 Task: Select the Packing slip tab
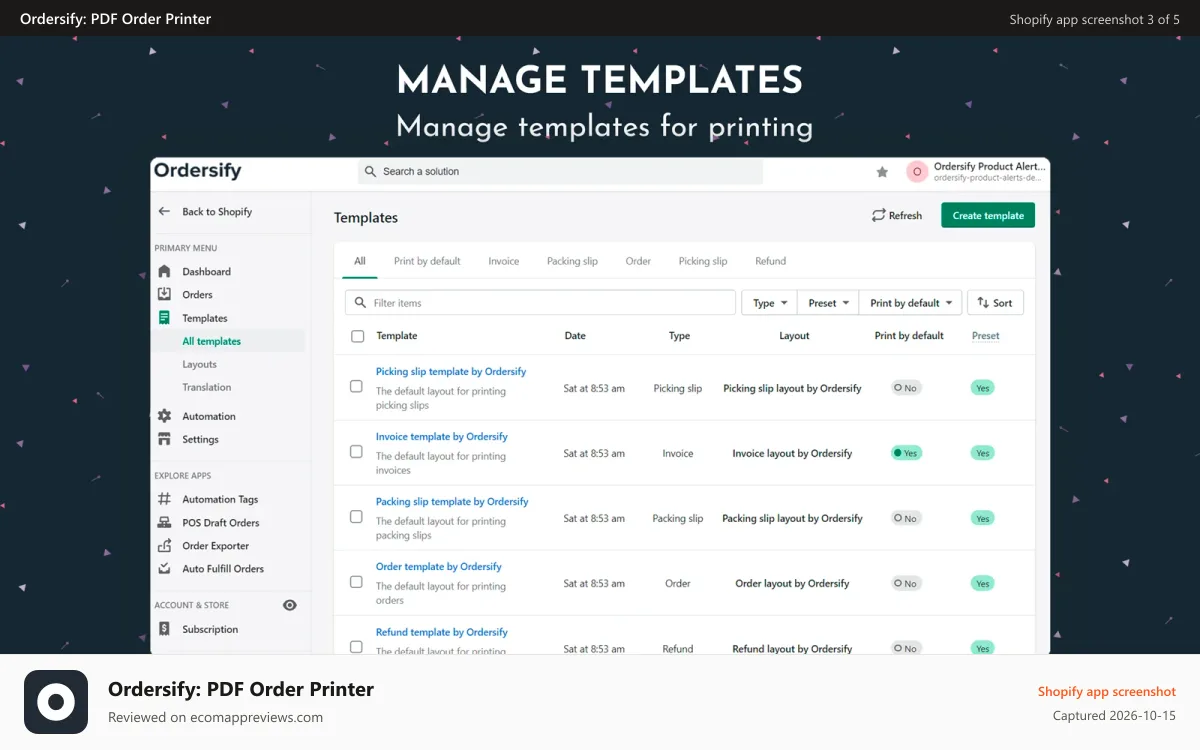point(572,261)
